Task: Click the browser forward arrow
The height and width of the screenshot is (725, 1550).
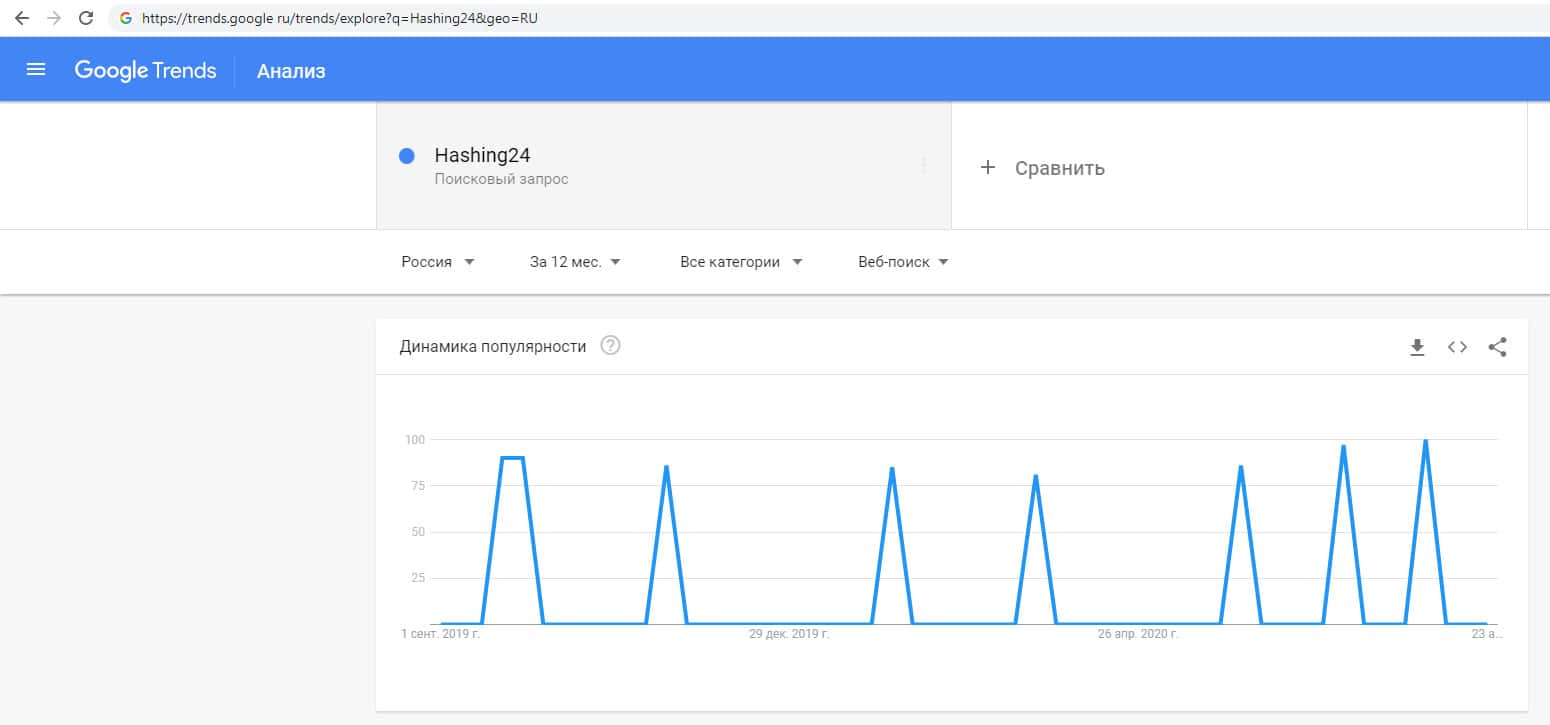Action: pos(54,18)
